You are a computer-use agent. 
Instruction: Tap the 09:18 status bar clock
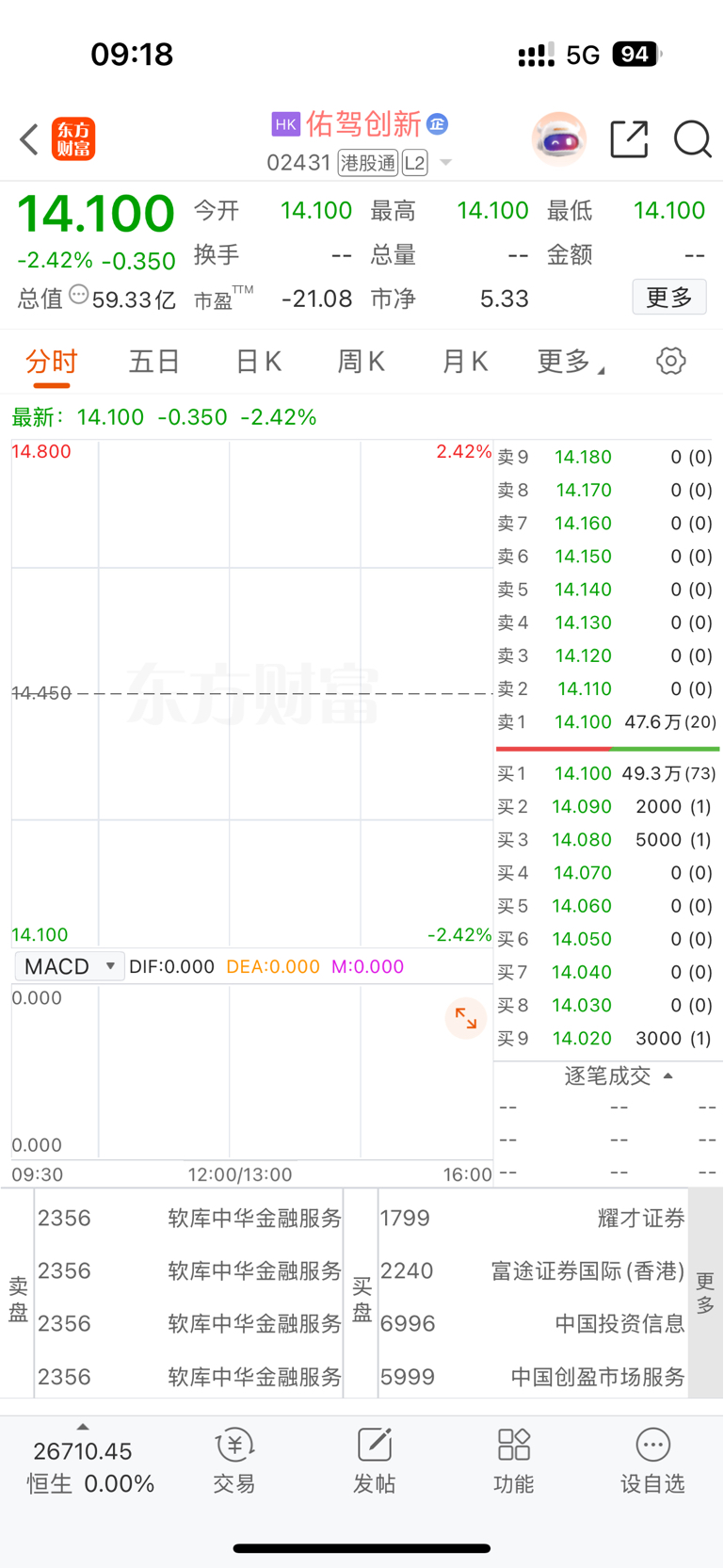point(132,54)
